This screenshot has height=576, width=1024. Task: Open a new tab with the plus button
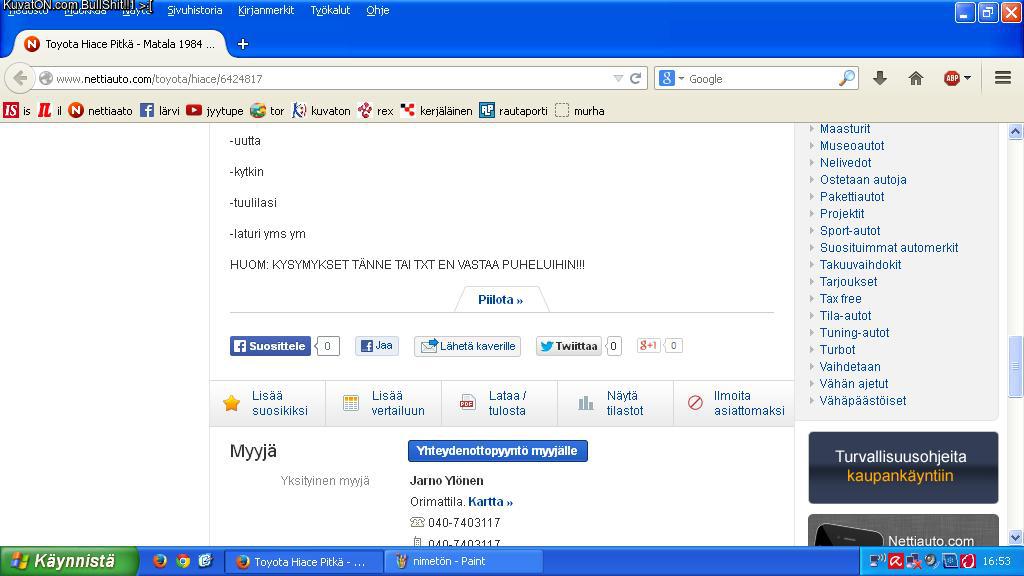pos(242,44)
